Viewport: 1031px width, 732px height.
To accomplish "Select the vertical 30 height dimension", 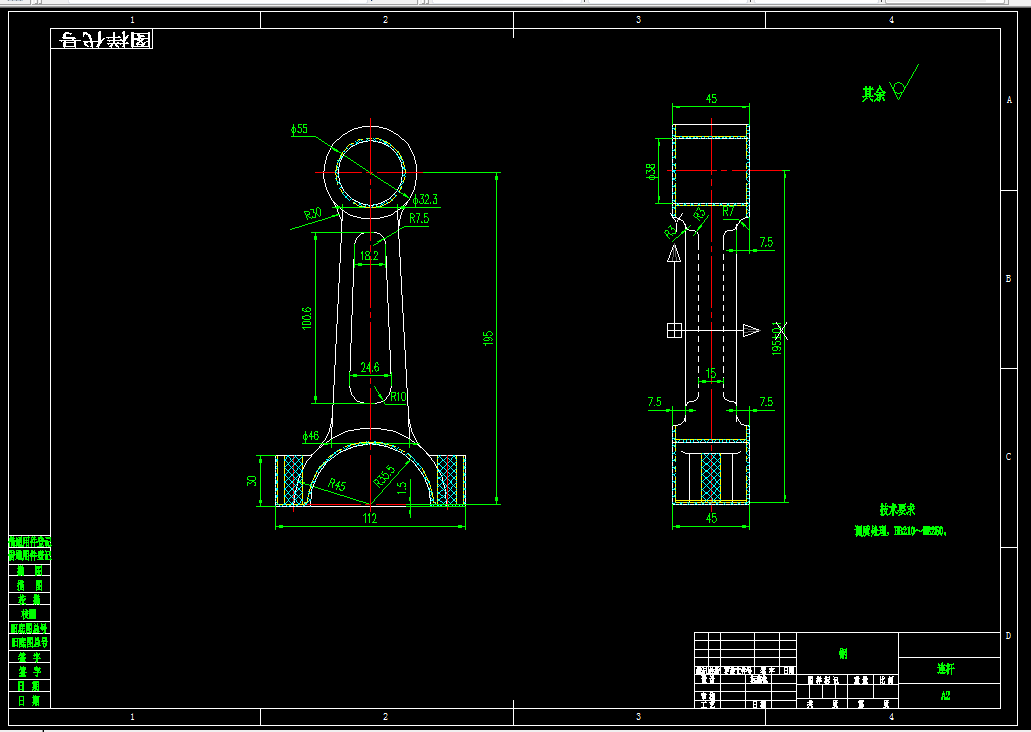I will click(x=252, y=481).
